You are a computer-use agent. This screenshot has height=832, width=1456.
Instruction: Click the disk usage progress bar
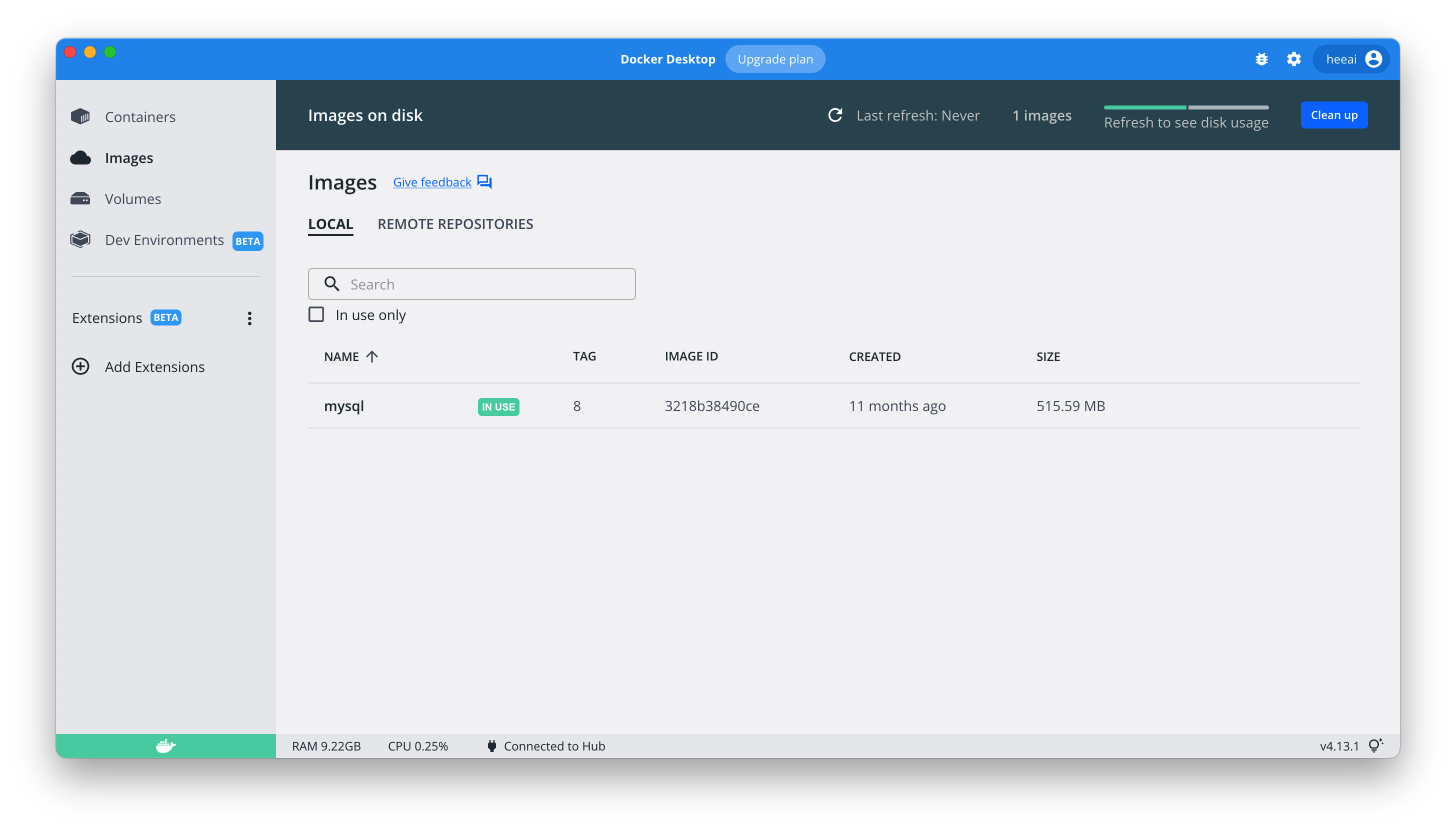click(x=1185, y=107)
